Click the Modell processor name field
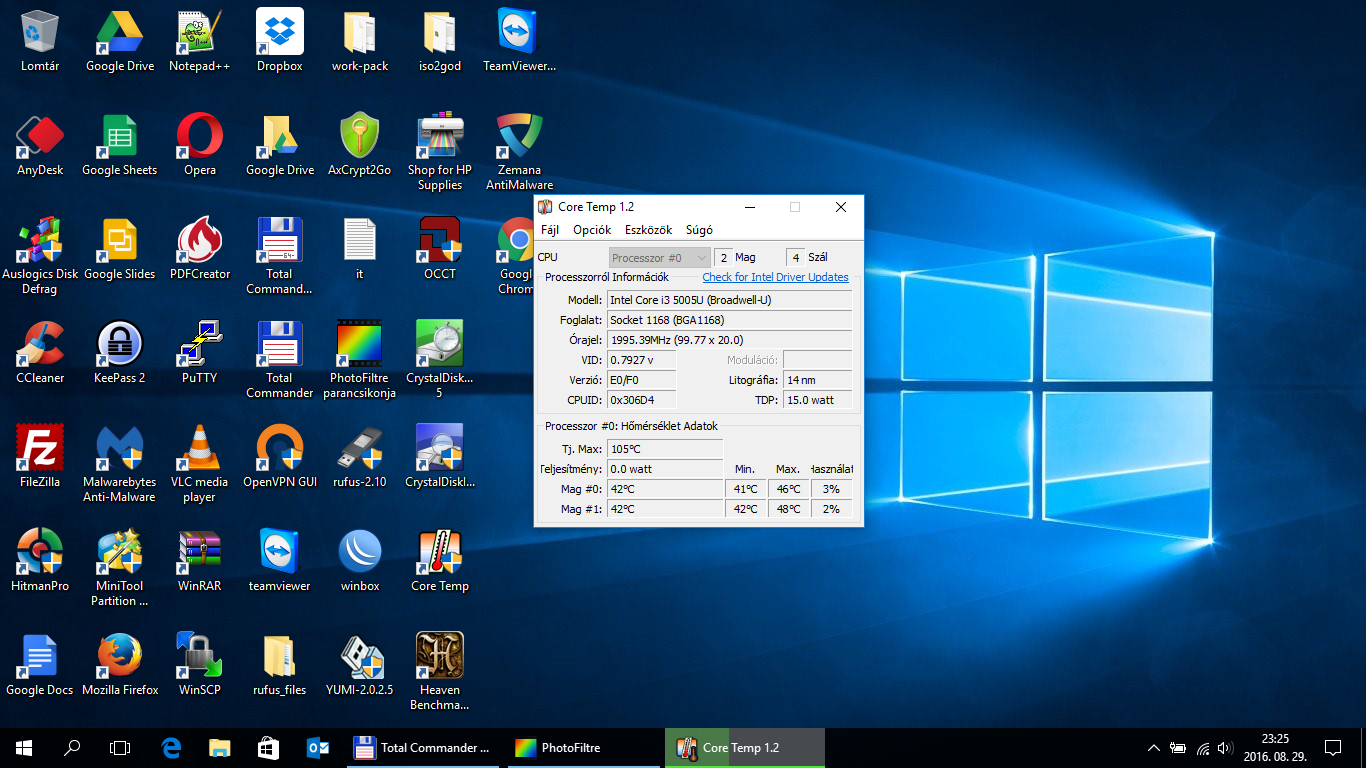The width and height of the screenshot is (1366, 768). click(x=729, y=300)
